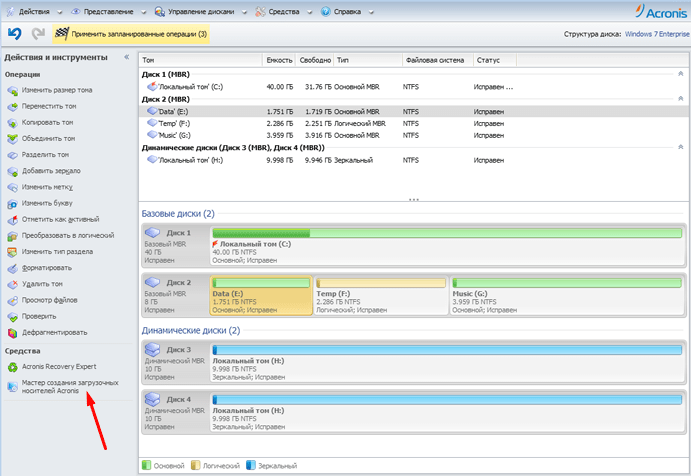Click the convert to logical icon
The height and width of the screenshot is (476, 691).
tap(12, 236)
